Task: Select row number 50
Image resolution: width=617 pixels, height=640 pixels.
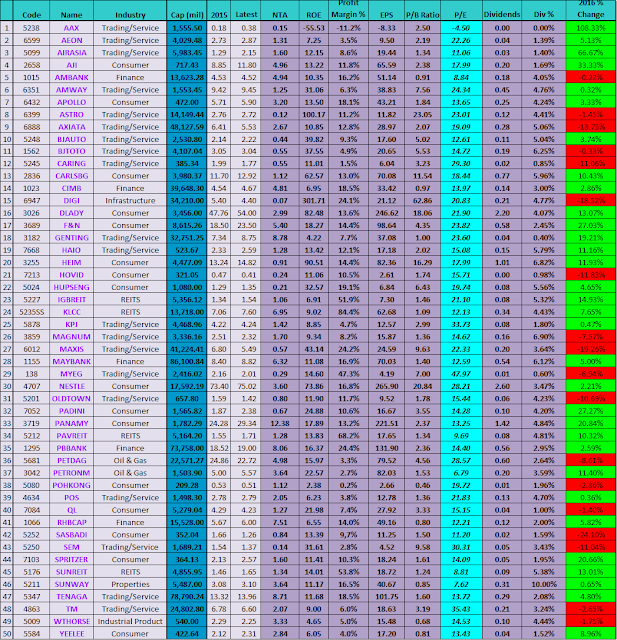Action: click(7, 634)
